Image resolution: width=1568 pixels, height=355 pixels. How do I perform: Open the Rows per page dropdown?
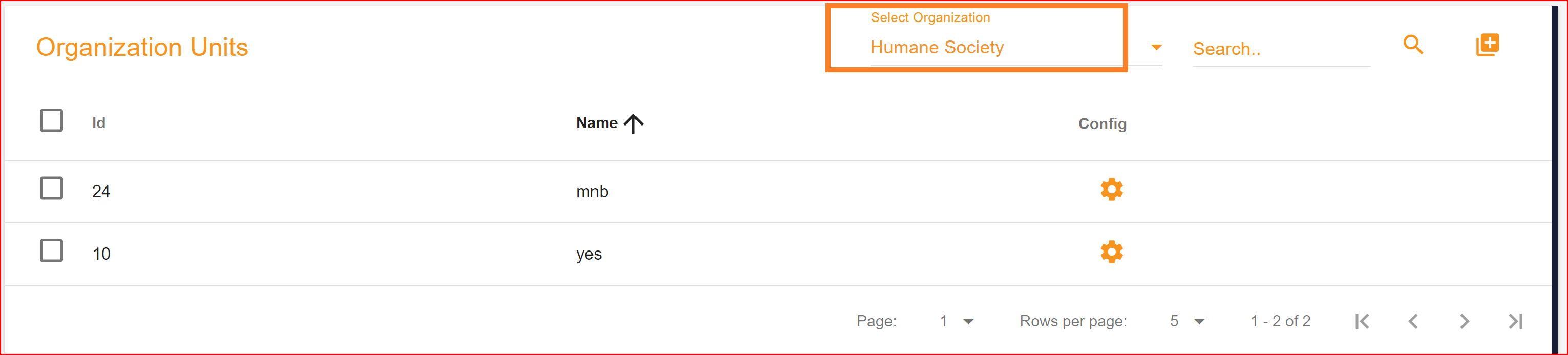pyautogui.click(x=1188, y=321)
